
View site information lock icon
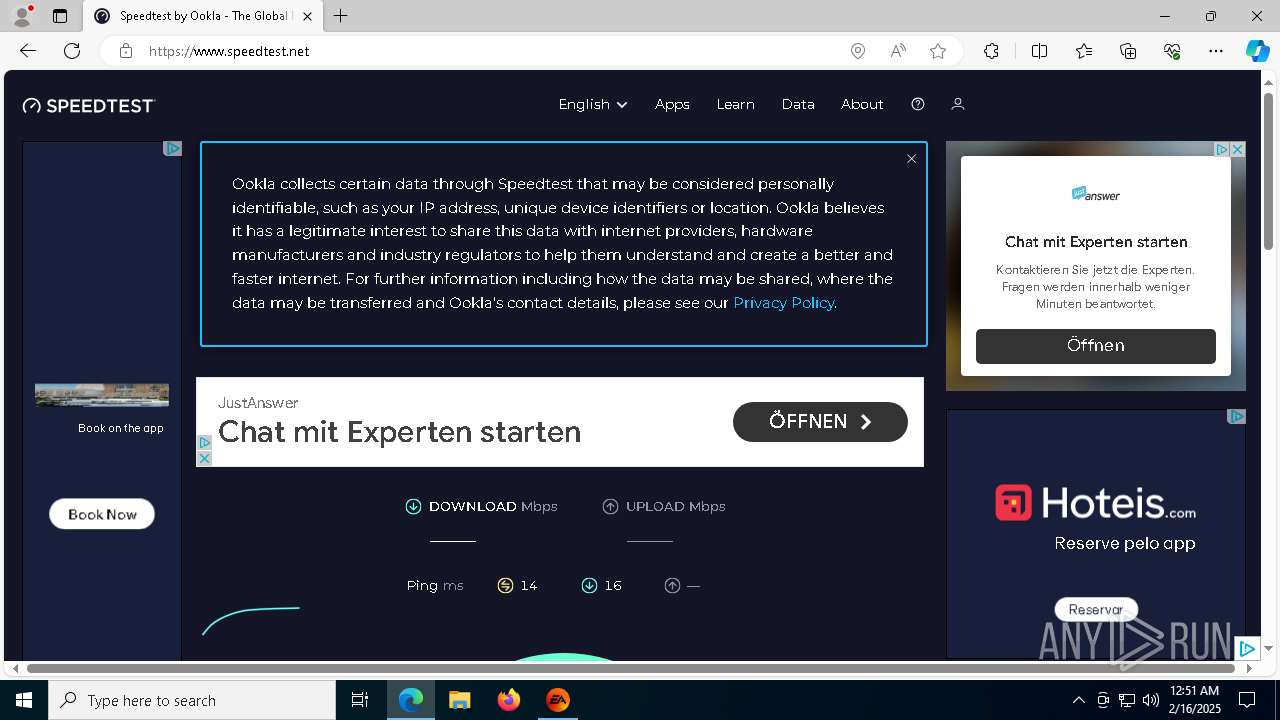[x=125, y=51]
